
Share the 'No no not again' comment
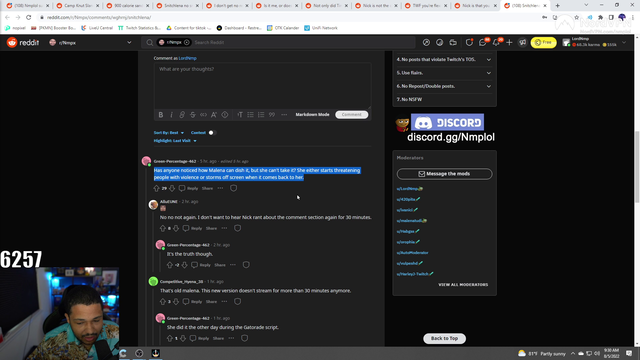211,228
